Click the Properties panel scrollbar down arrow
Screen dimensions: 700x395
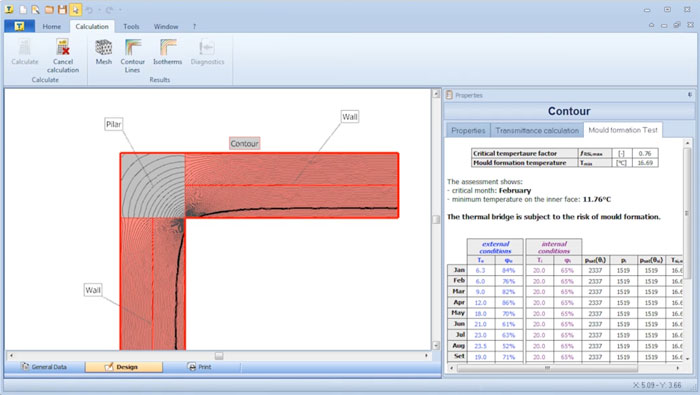coord(688,358)
